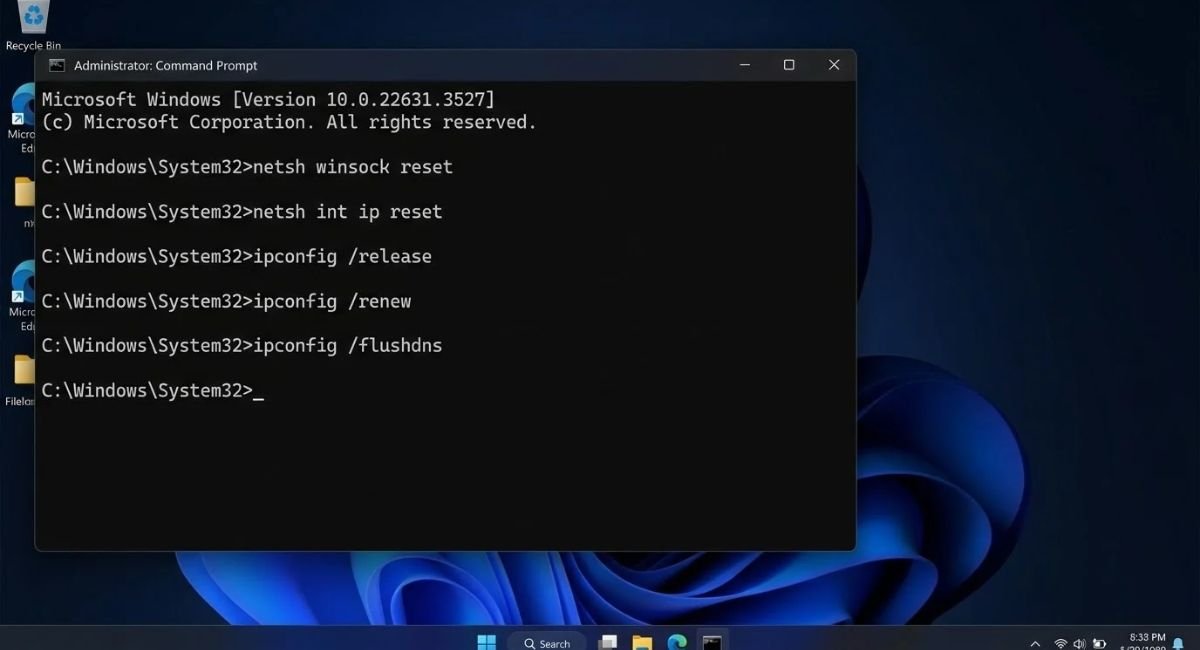Click the 'ipconfig /release' command text

343,256
